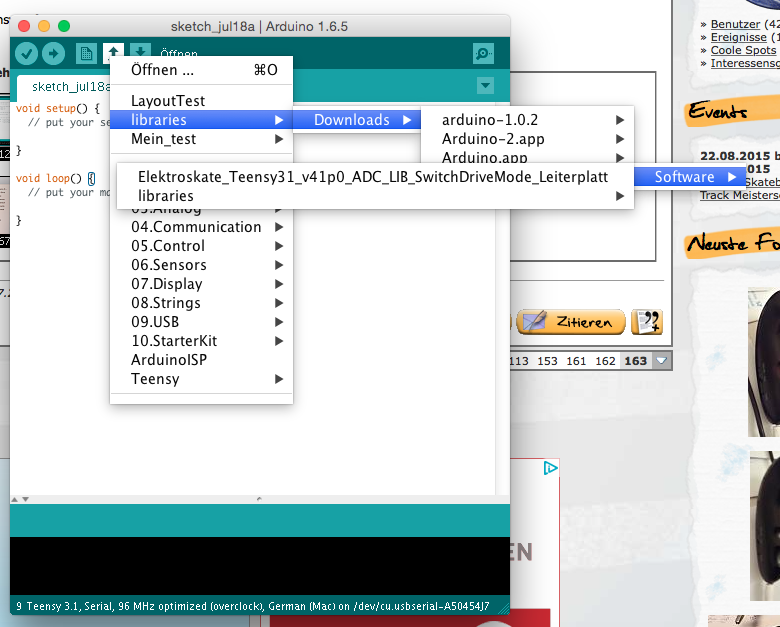Click the 'void loop()' code line
Viewport: 780px width, 627px height.
[55, 178]
